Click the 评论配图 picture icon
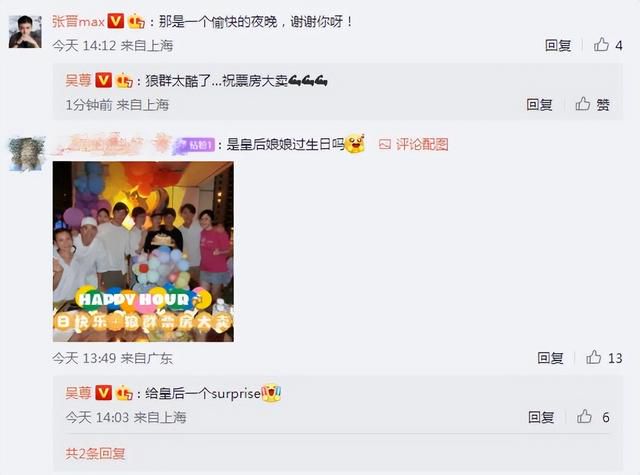Screen dimensions: 640x475 (x=384, y=144)
